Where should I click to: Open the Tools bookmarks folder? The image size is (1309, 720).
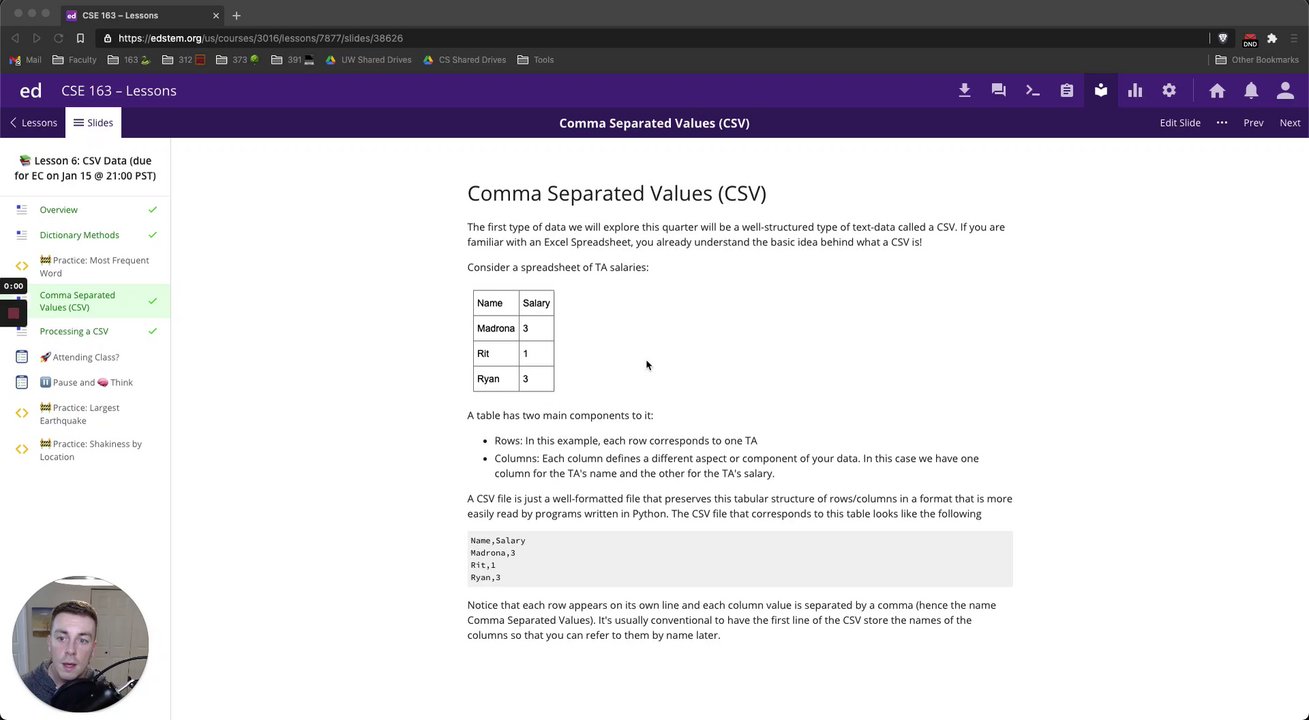click(536, 60)
